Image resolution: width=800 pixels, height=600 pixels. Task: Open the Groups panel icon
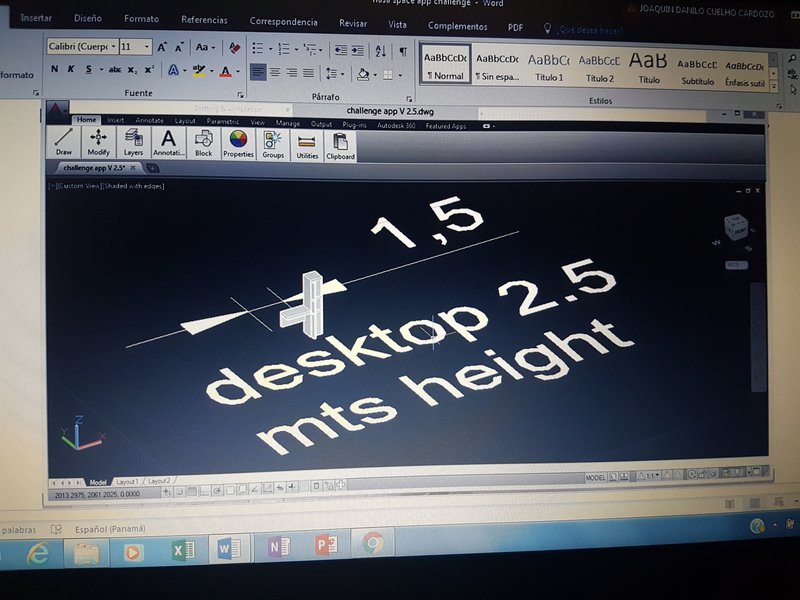[273, 144]
